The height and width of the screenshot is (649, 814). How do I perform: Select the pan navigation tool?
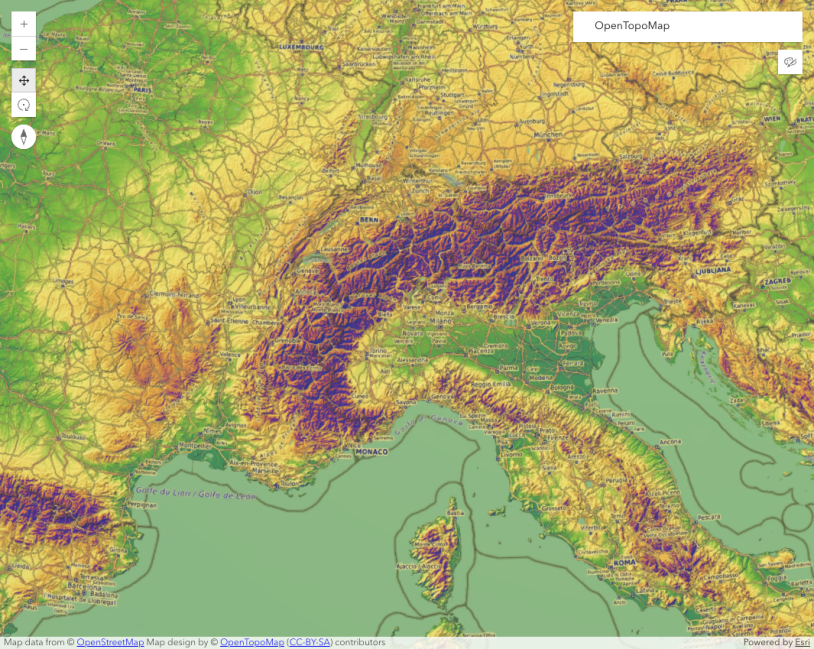[x=24, y=80]
